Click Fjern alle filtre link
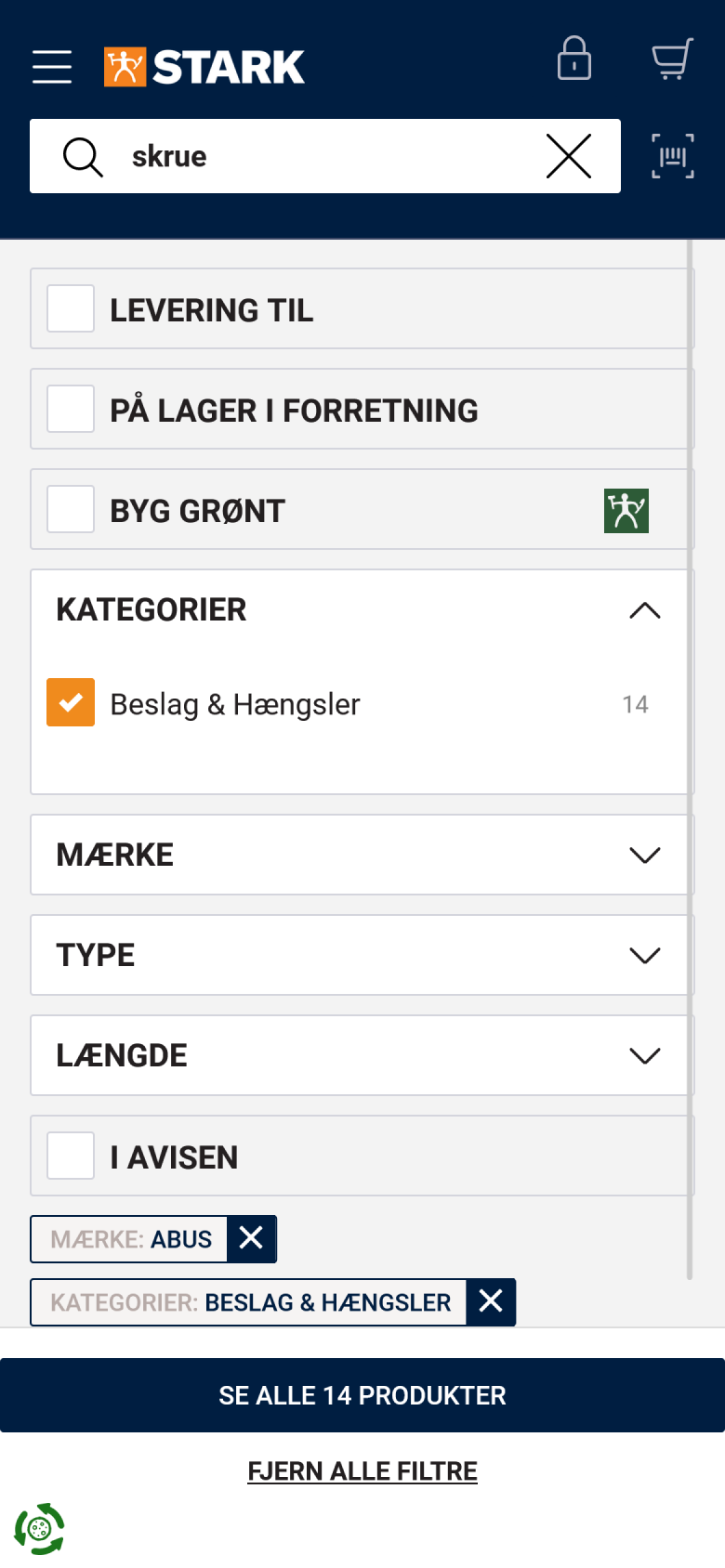The image size is (725, 1568). (362, 1471)
